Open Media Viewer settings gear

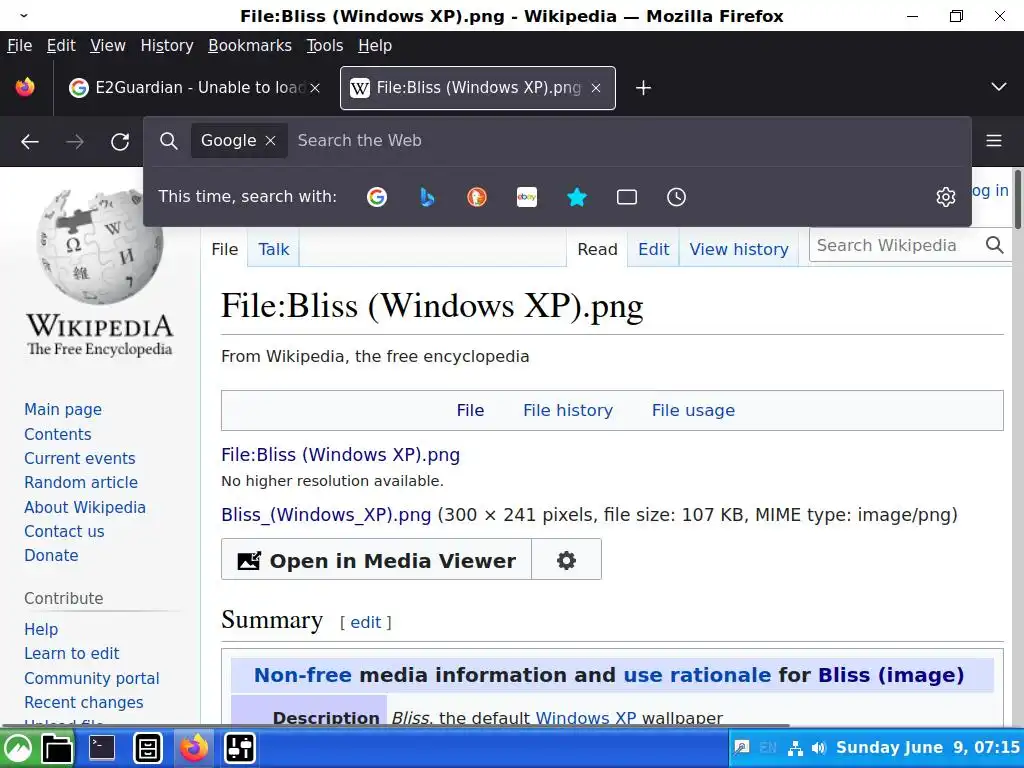tap(566, 560)
